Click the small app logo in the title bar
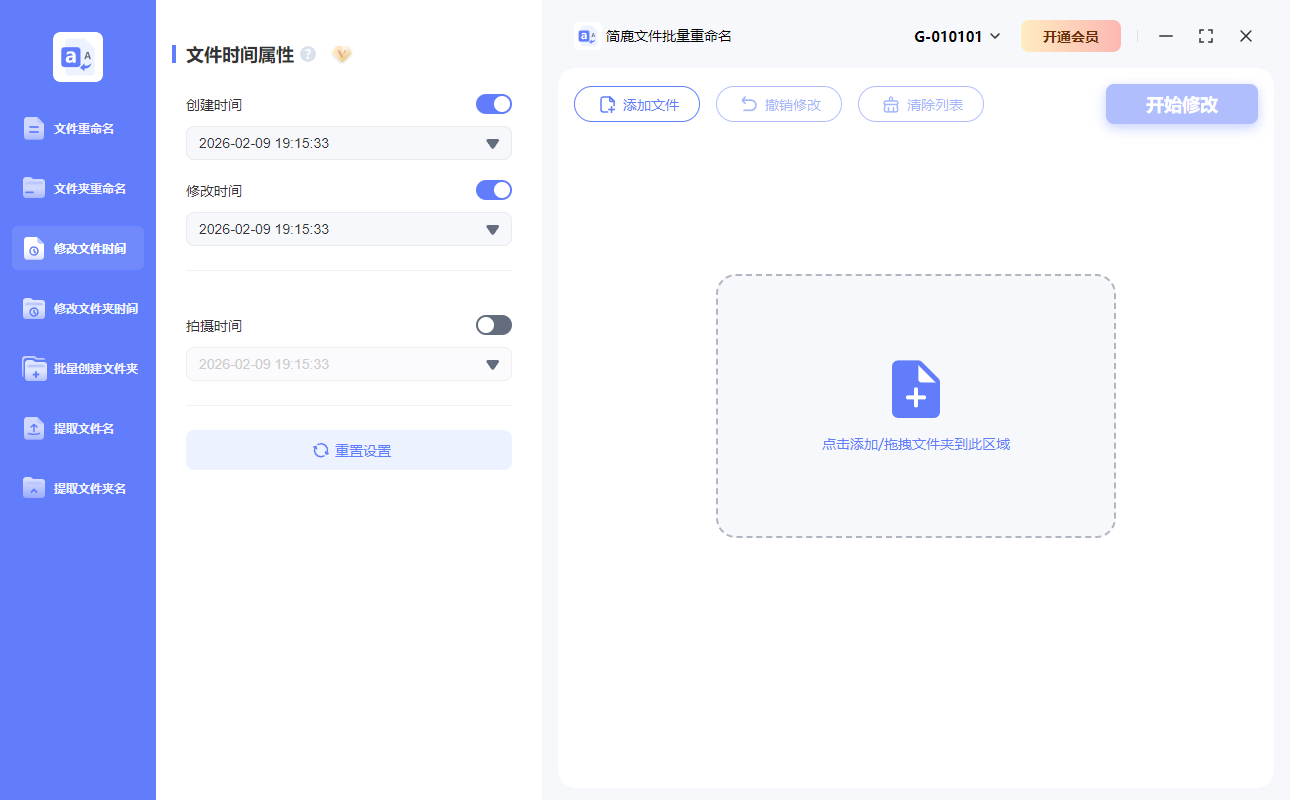 pos(587,36)
